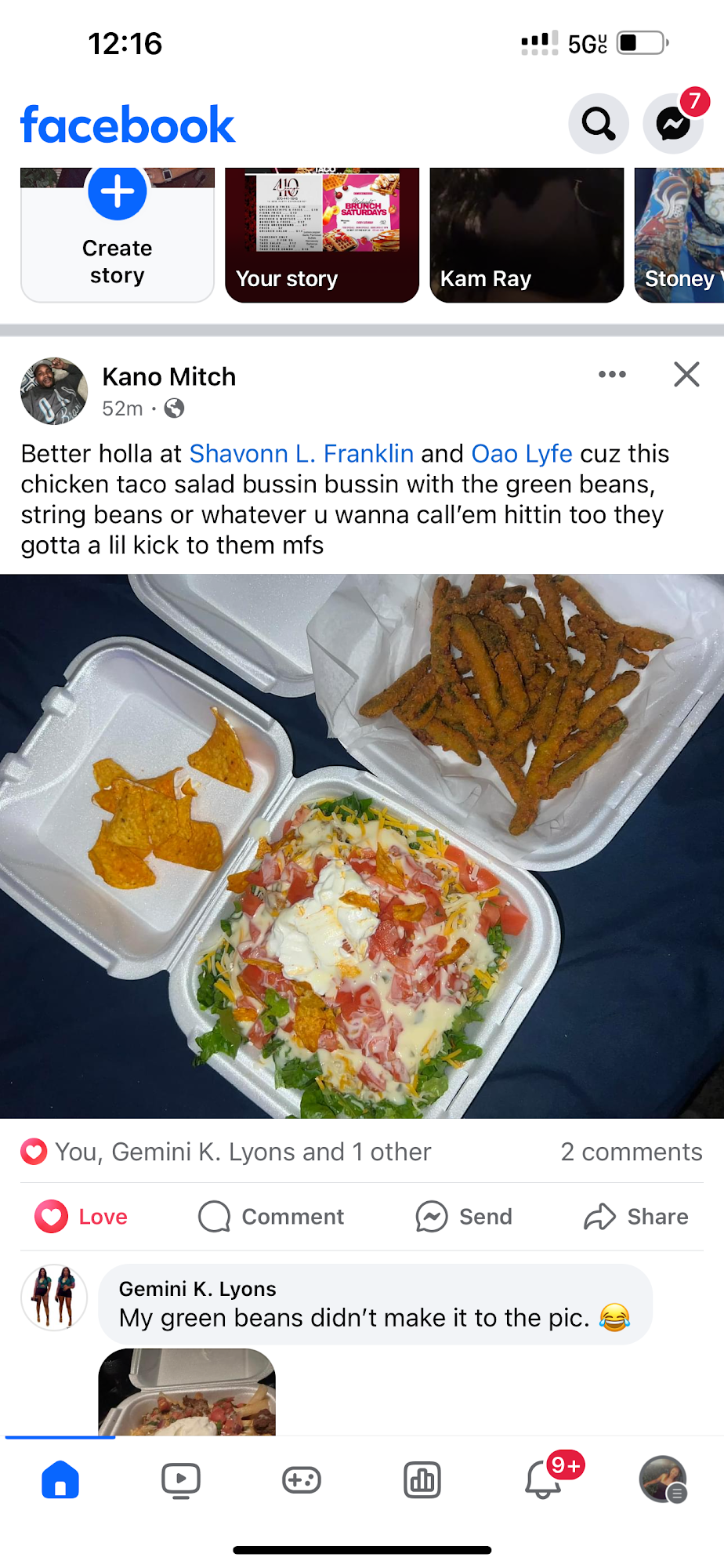Open the Gaming controller tab
This screenshot has height=1568, width=724.
coord(302,1480)
